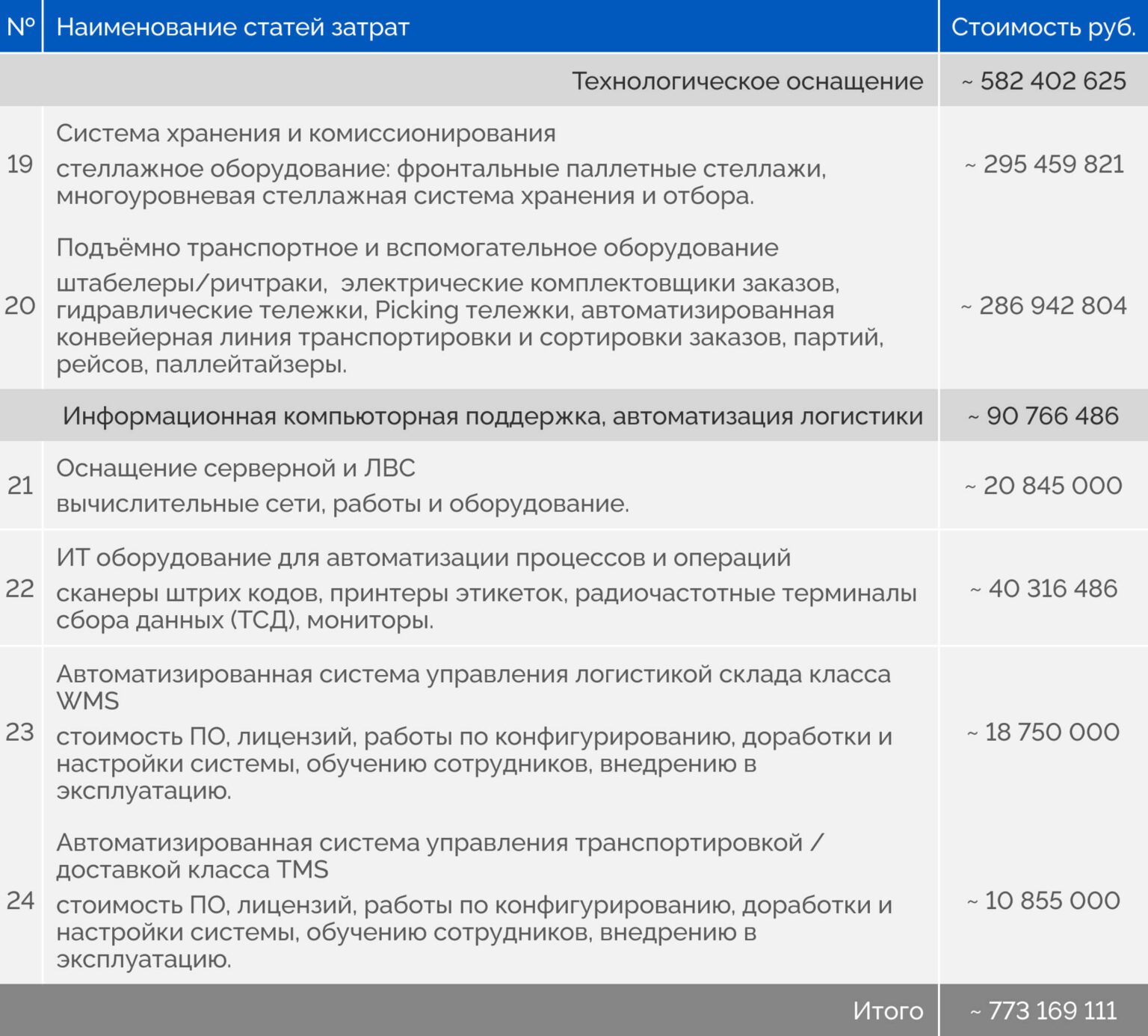1148x1036 pixels.
Task: Click the cost value ~ 295 459 821
Action: click(1044, 164)
